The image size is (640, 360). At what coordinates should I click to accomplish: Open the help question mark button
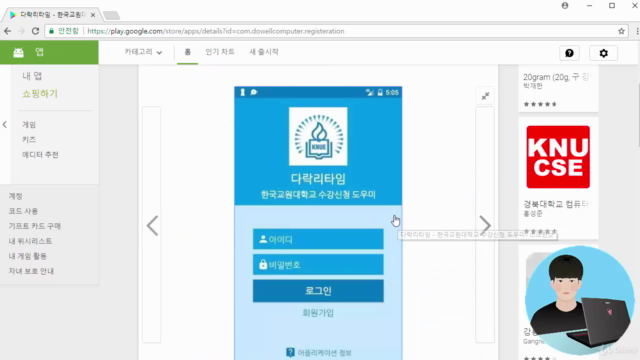click(569, 53)
